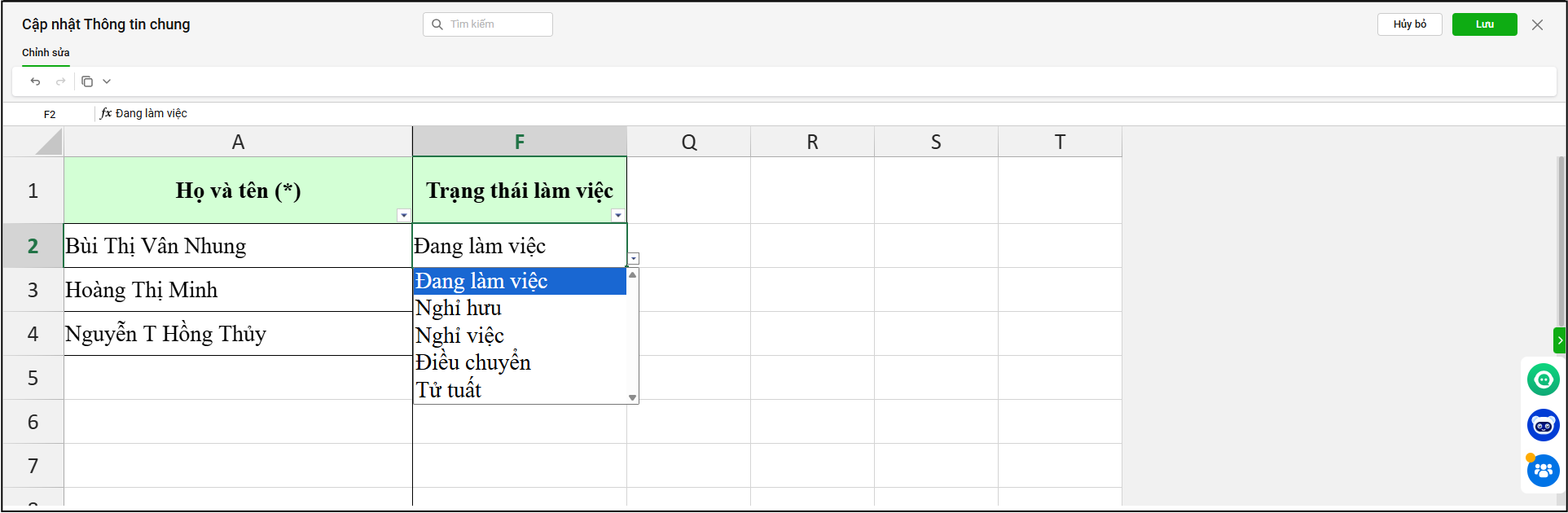This screenshot has height=513, width=1568.
Task: Toggle the cell F2 dropdown arrow
Action: click(634, 259)
